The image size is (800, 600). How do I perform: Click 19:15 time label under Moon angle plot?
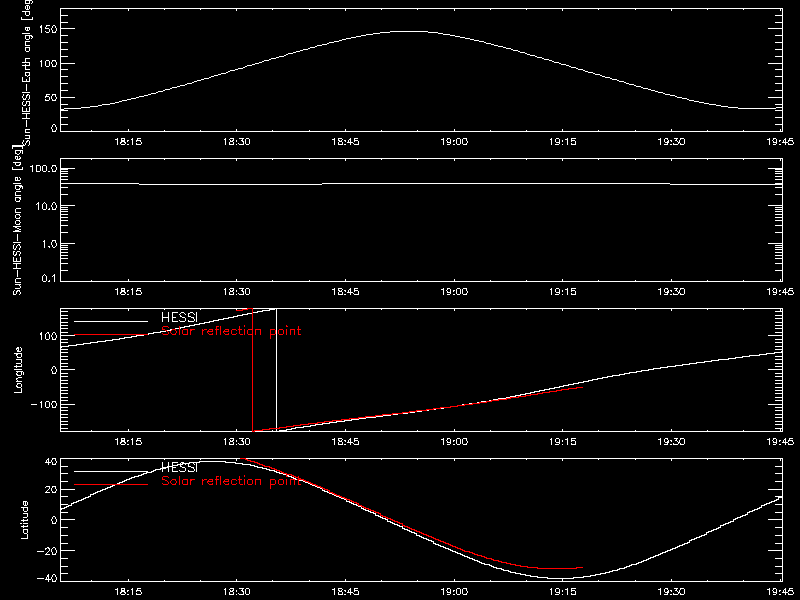(563, 292)
